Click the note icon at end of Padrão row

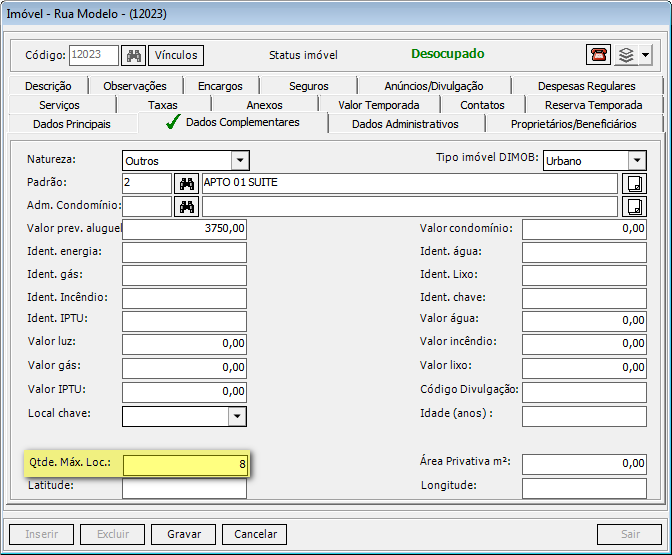634,184
